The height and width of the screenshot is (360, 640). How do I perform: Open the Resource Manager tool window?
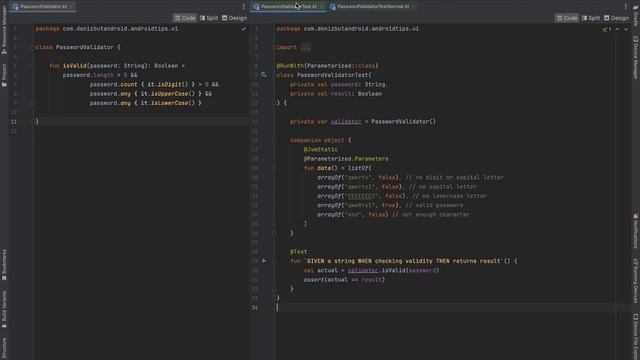4,31
